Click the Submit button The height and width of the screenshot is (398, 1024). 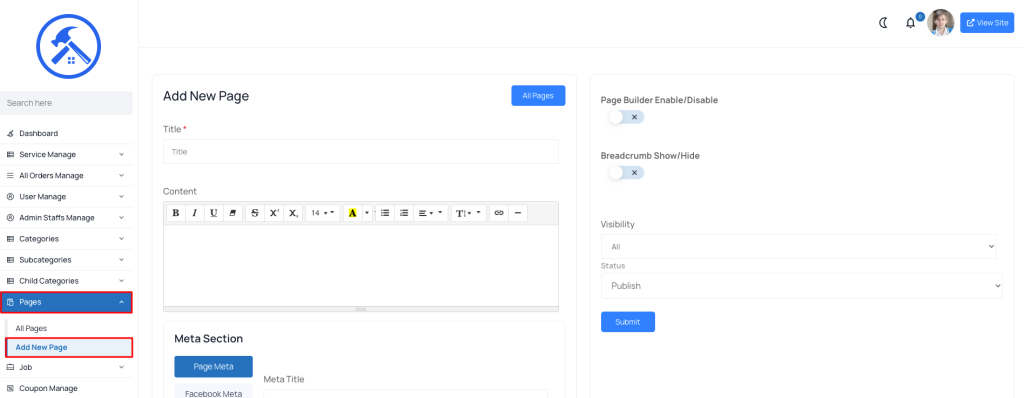click(628, 322)
